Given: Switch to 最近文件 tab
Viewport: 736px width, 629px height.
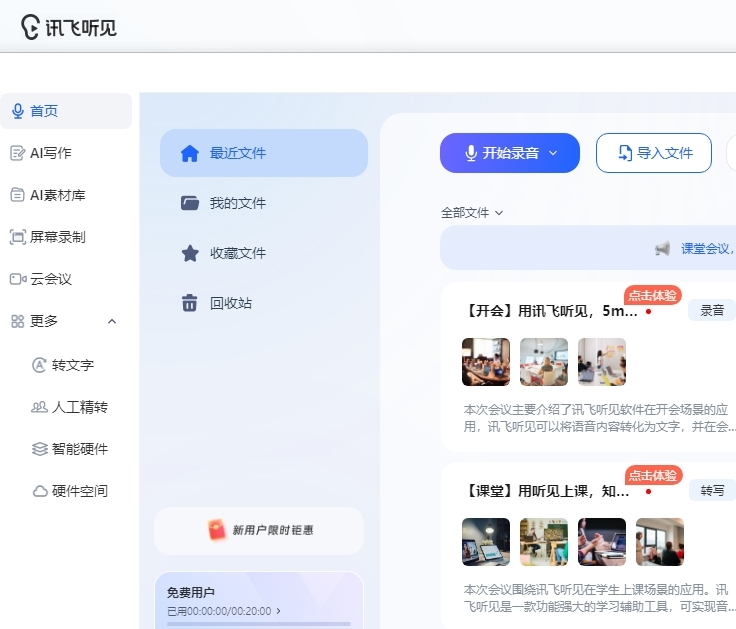Looking at the screenshot, I should 264,153.
